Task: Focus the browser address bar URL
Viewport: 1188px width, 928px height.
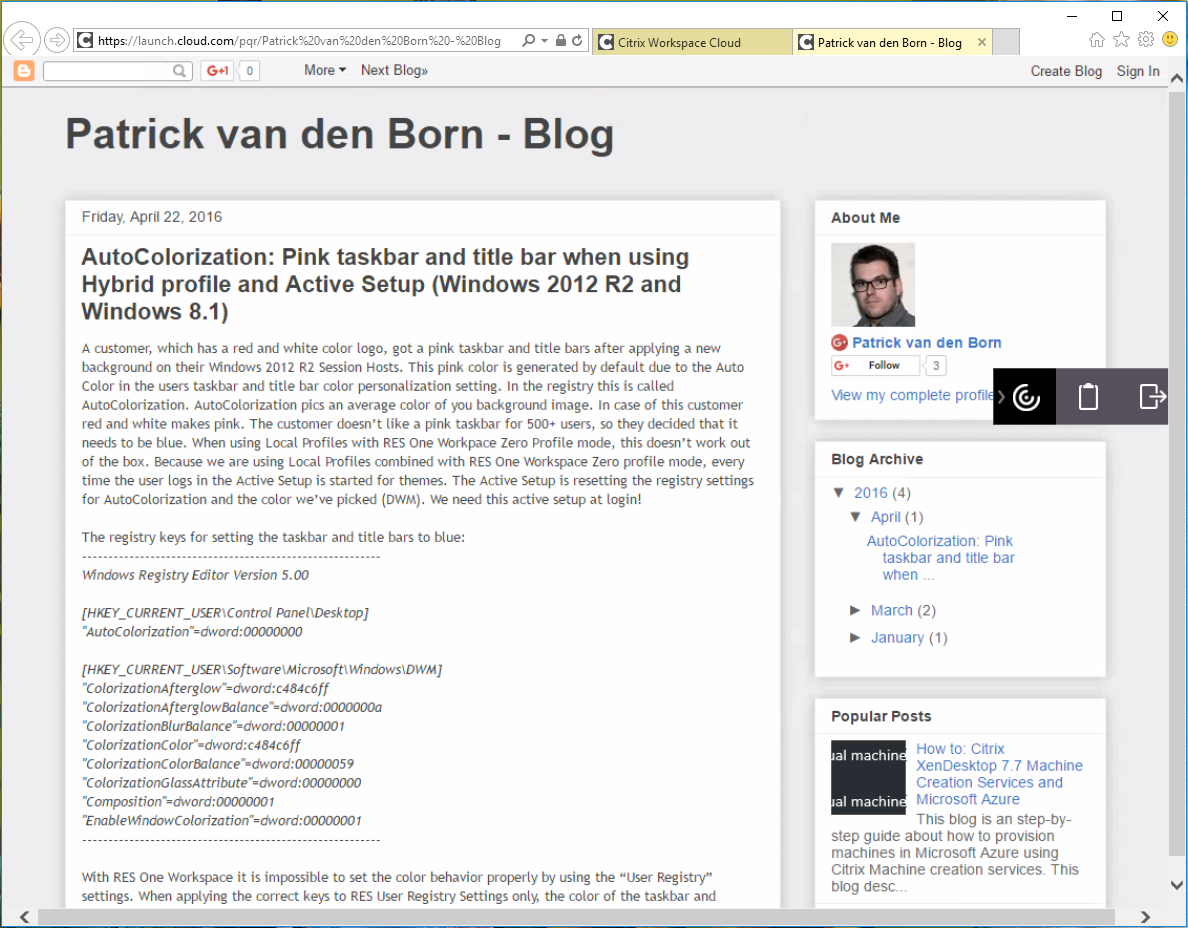Action: click(x=299, y=41)
